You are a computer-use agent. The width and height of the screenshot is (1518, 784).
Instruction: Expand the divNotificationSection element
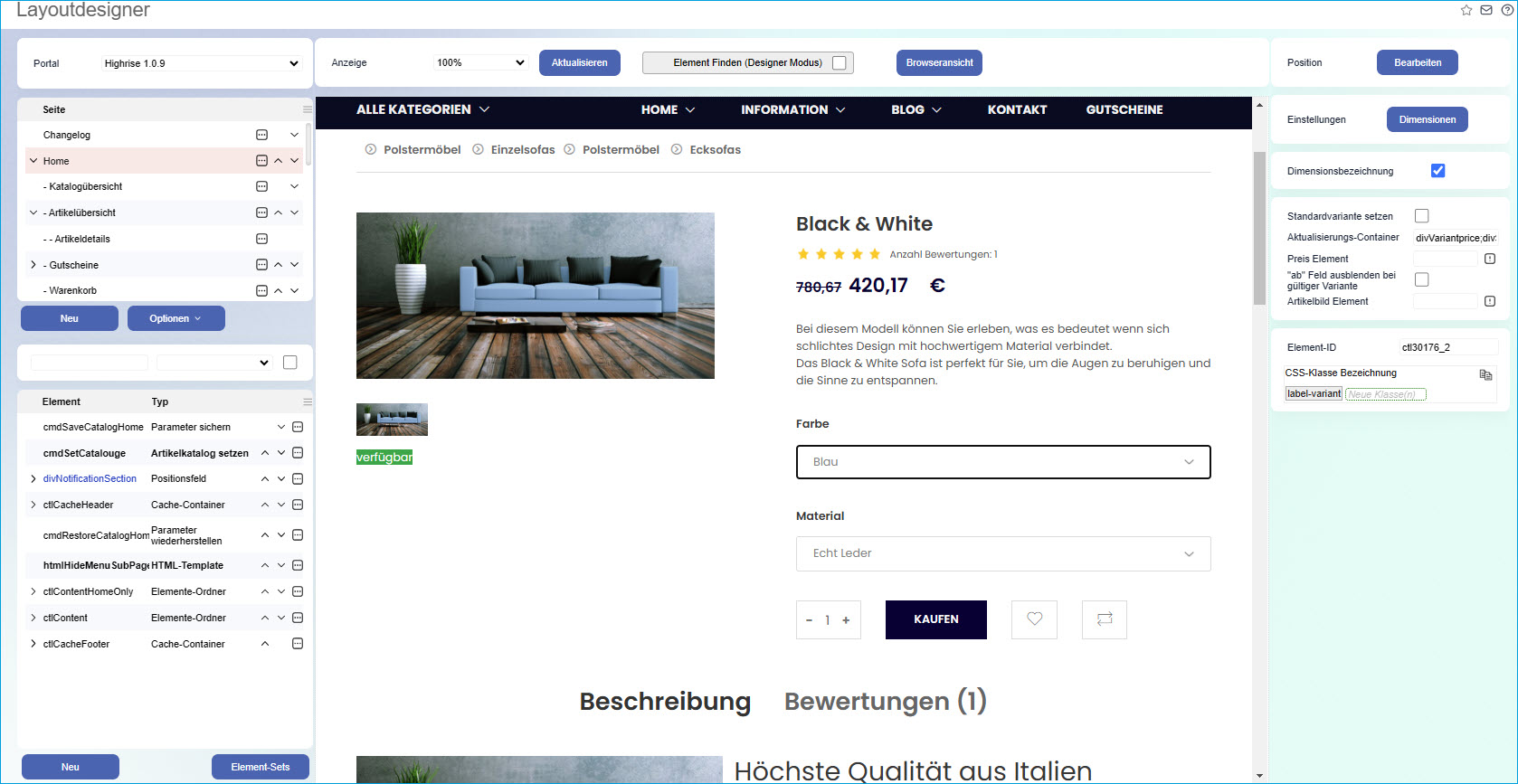click(x=33, y=478)
